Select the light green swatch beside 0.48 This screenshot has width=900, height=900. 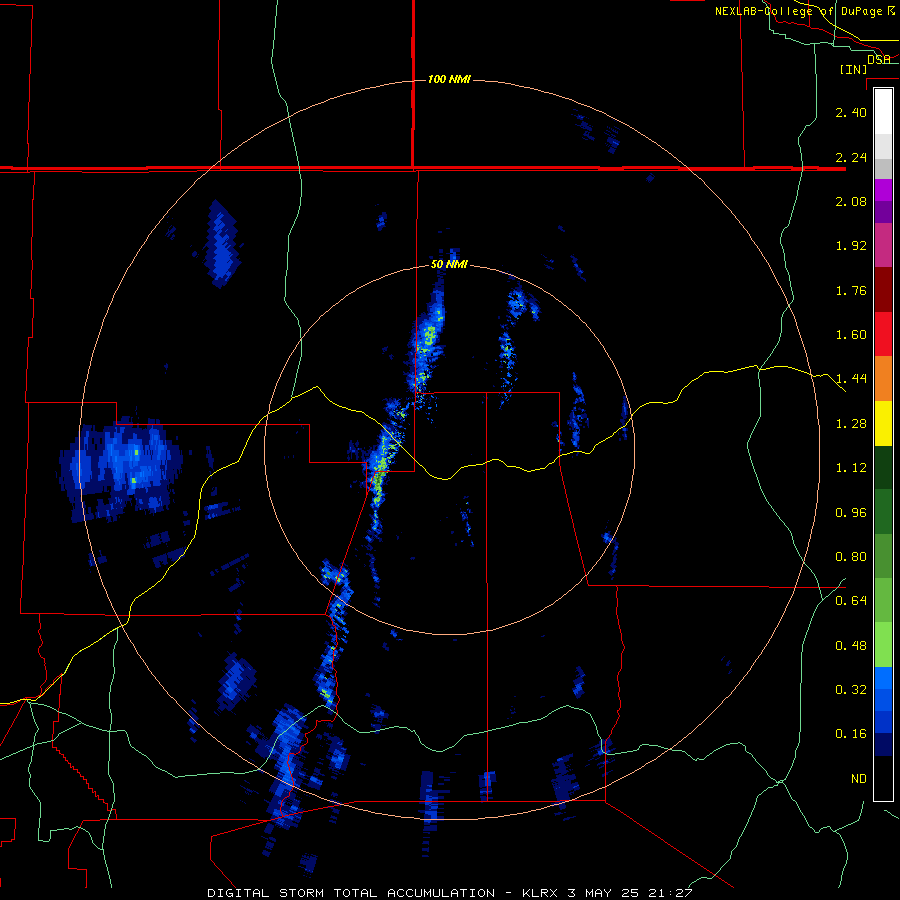(x=883, y=645)
